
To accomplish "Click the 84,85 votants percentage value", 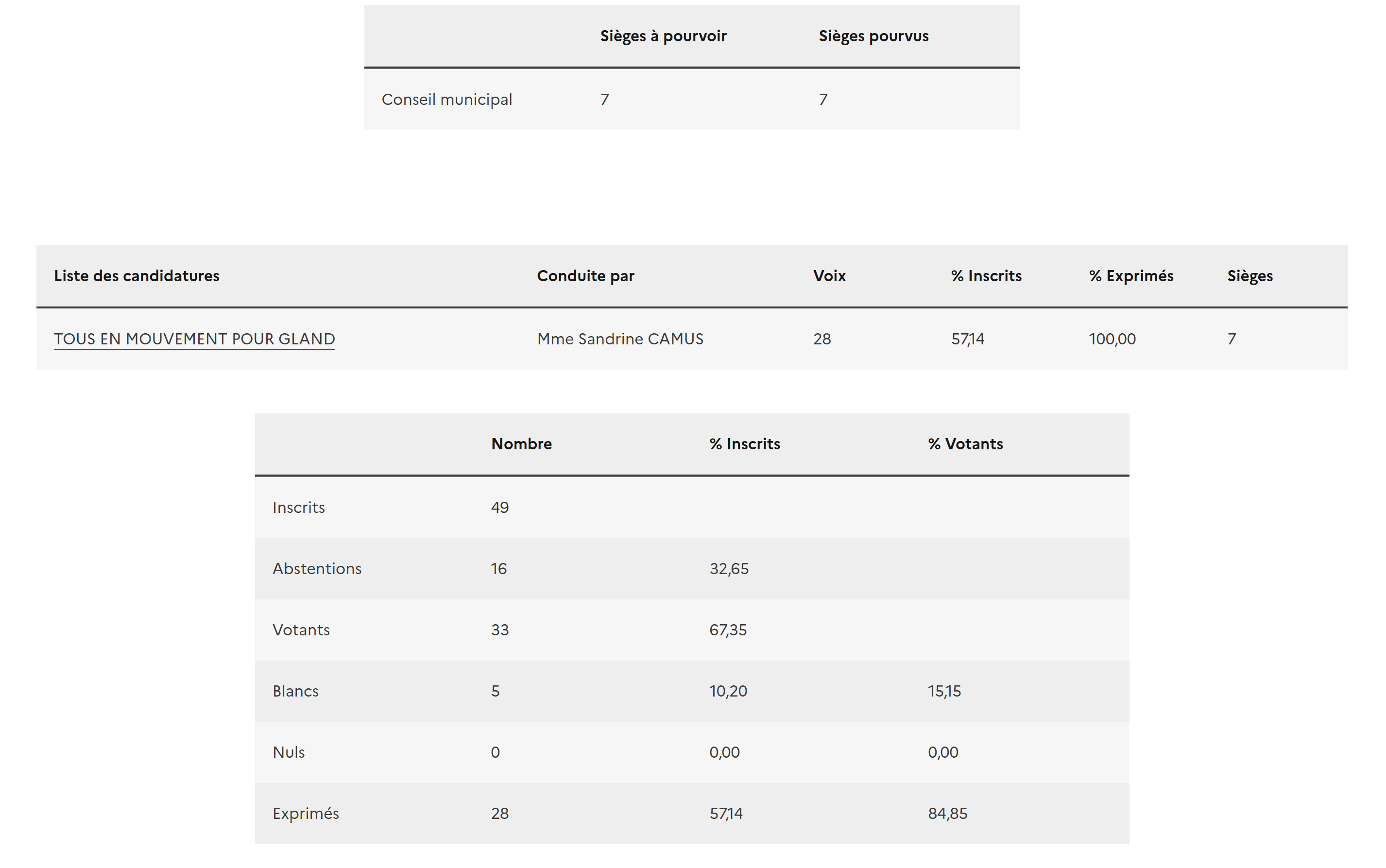I will pyautogui.click(x=947, y=814).
